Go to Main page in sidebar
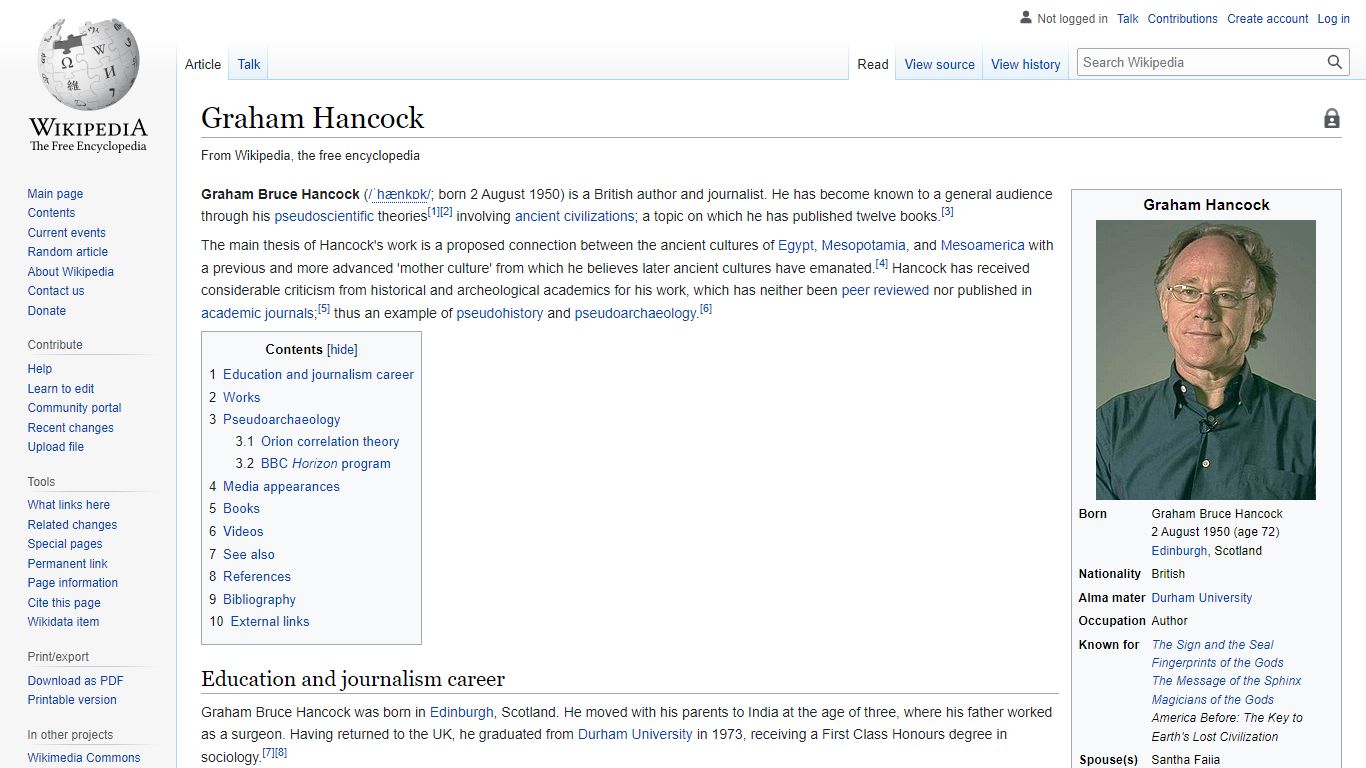Image resolution: width=1366 pixels, height=768 pixels. [55, 194]
